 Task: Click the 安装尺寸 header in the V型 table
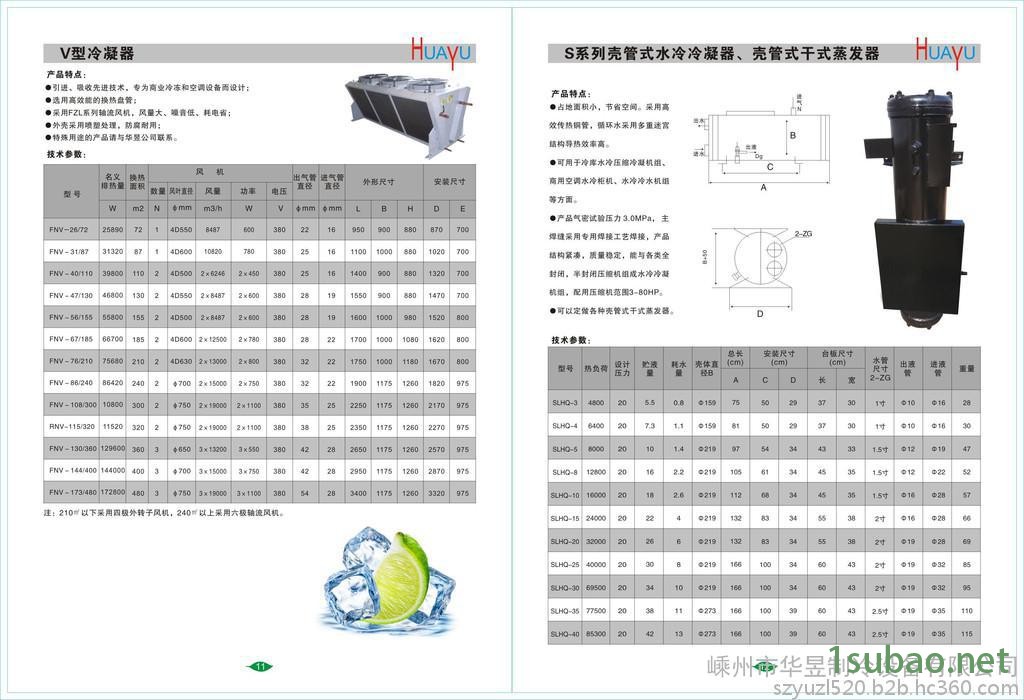tap(449, 182)
